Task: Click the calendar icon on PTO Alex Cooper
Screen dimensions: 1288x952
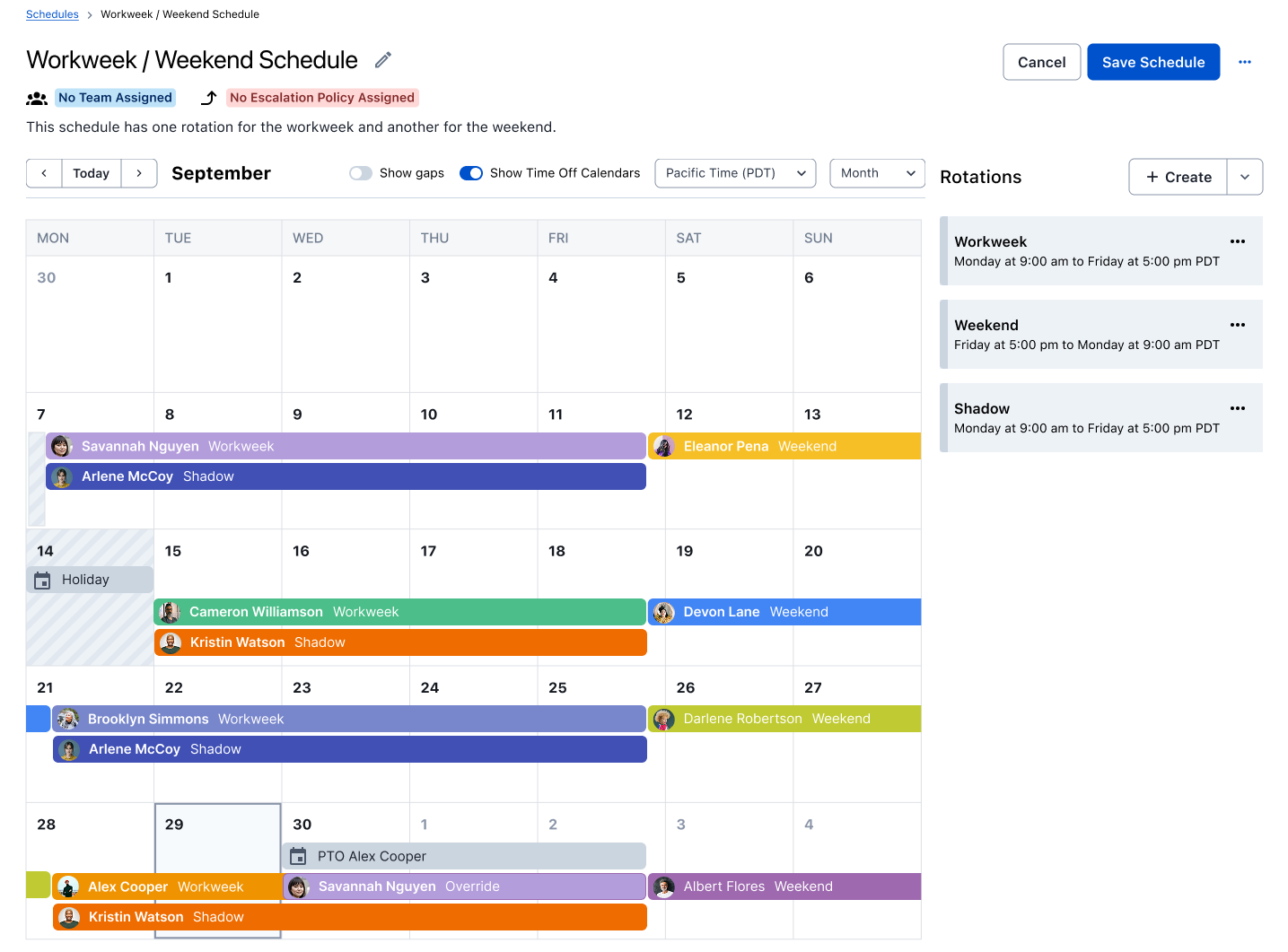Action: 299,856
